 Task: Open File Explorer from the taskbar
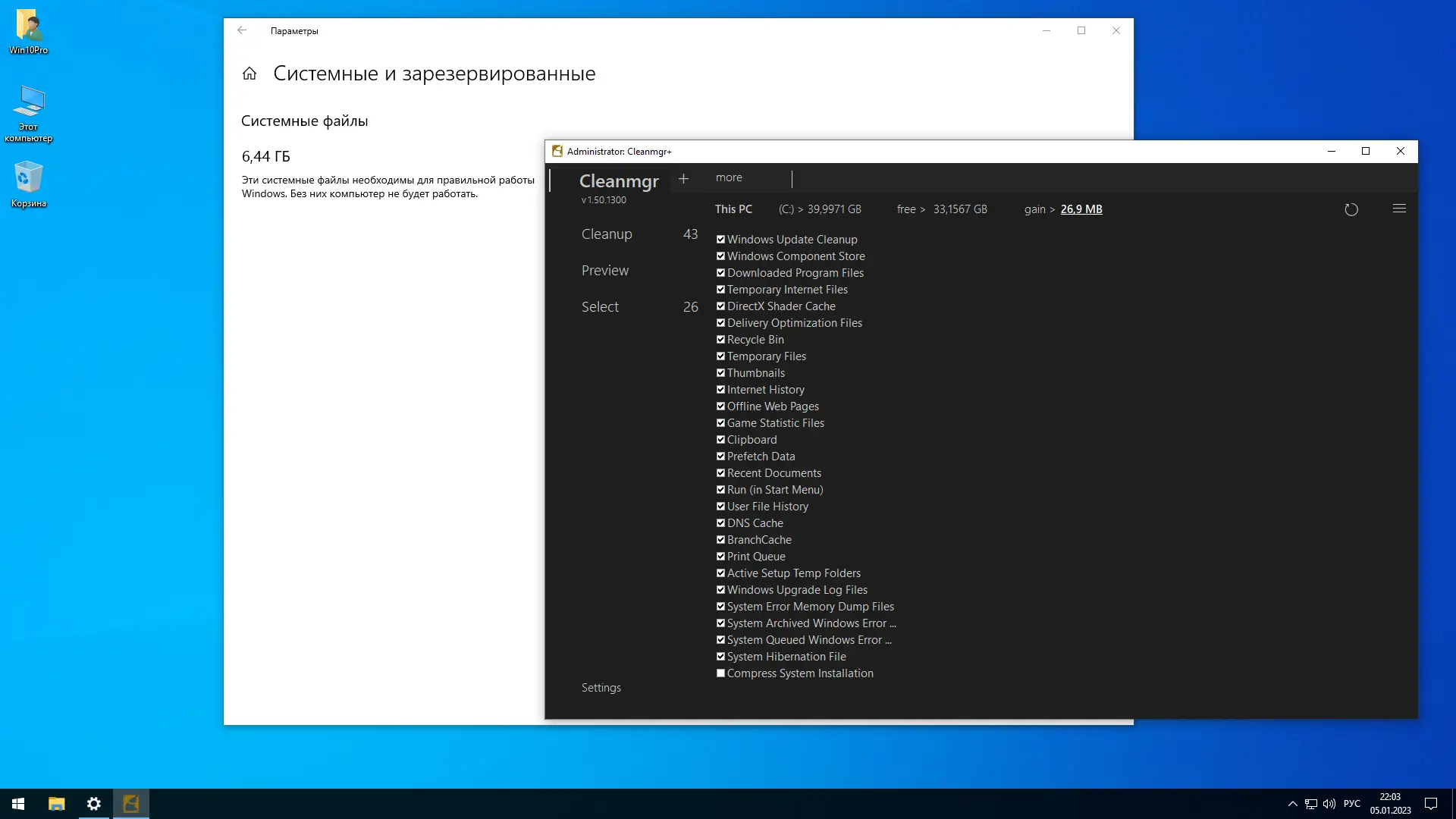(57, 804)
